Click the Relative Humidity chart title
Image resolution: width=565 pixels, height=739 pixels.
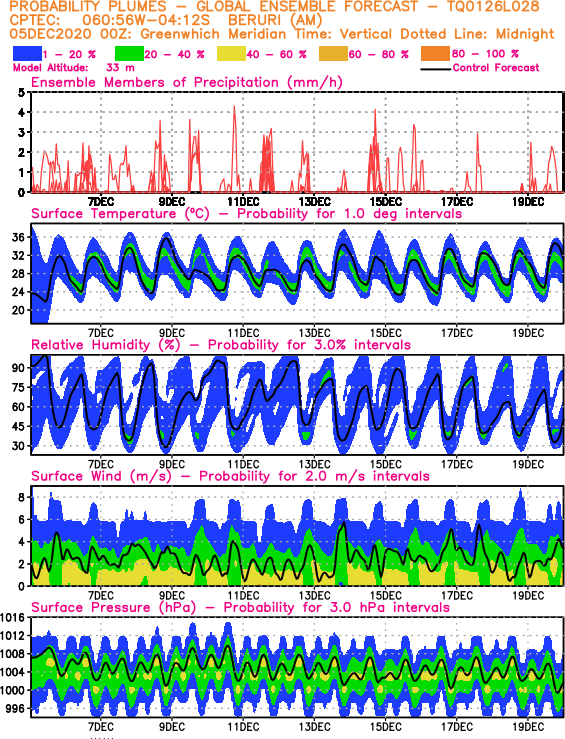click(221, 345)
